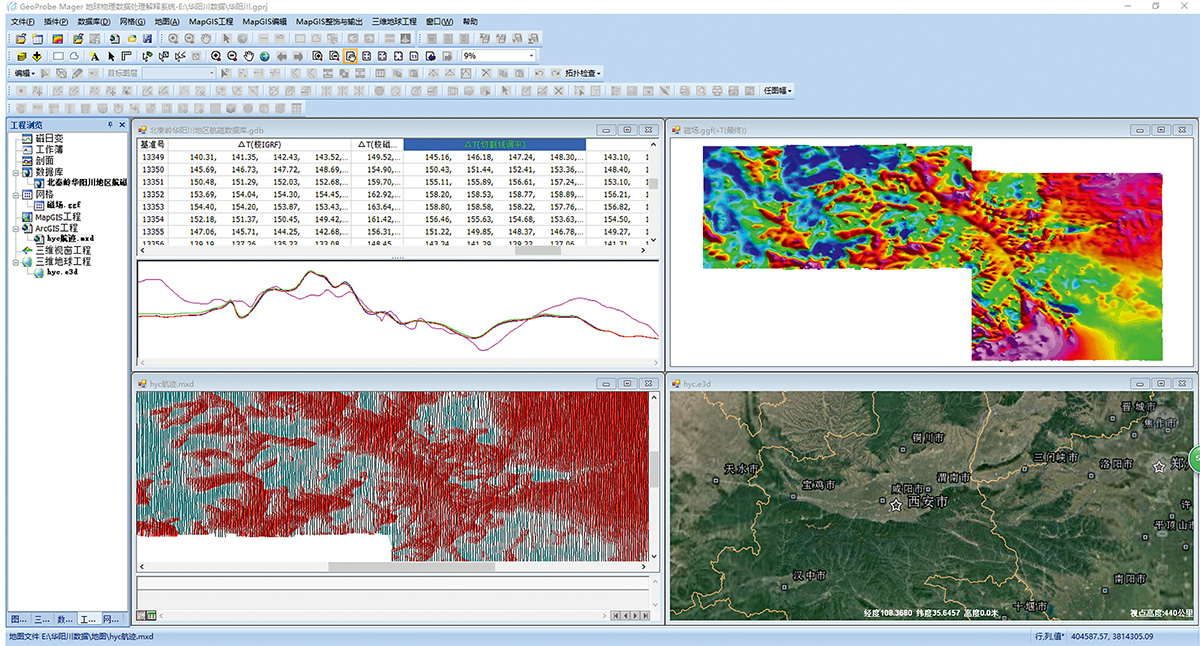The width and height of the screenshot is (1200, 646).
Task: Open the 拓扑检查 dropdown
Action: pos(583,73)
